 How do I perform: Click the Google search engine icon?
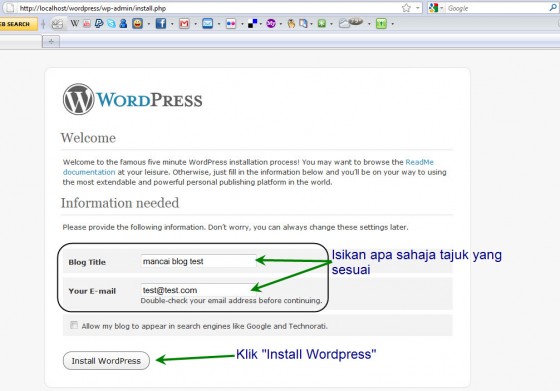click(433, 8)
